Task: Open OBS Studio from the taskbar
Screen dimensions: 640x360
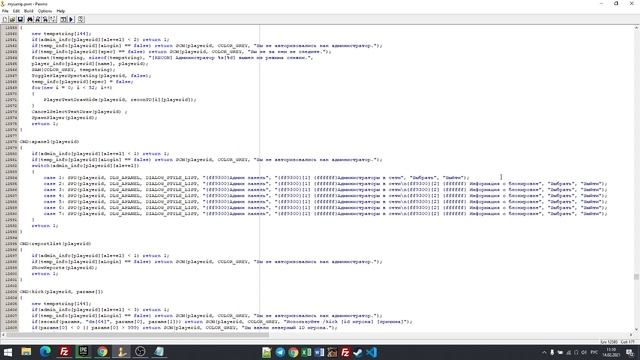Action: click(x=140, y=352)
